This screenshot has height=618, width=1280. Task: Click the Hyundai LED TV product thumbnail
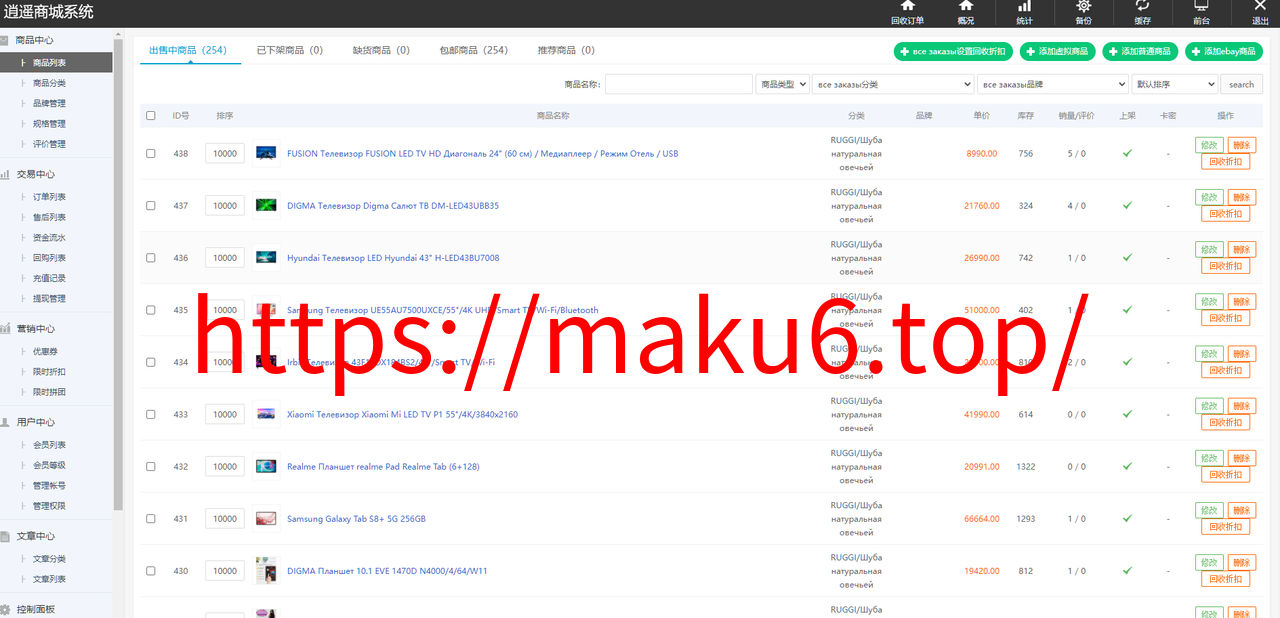(266, 257)
